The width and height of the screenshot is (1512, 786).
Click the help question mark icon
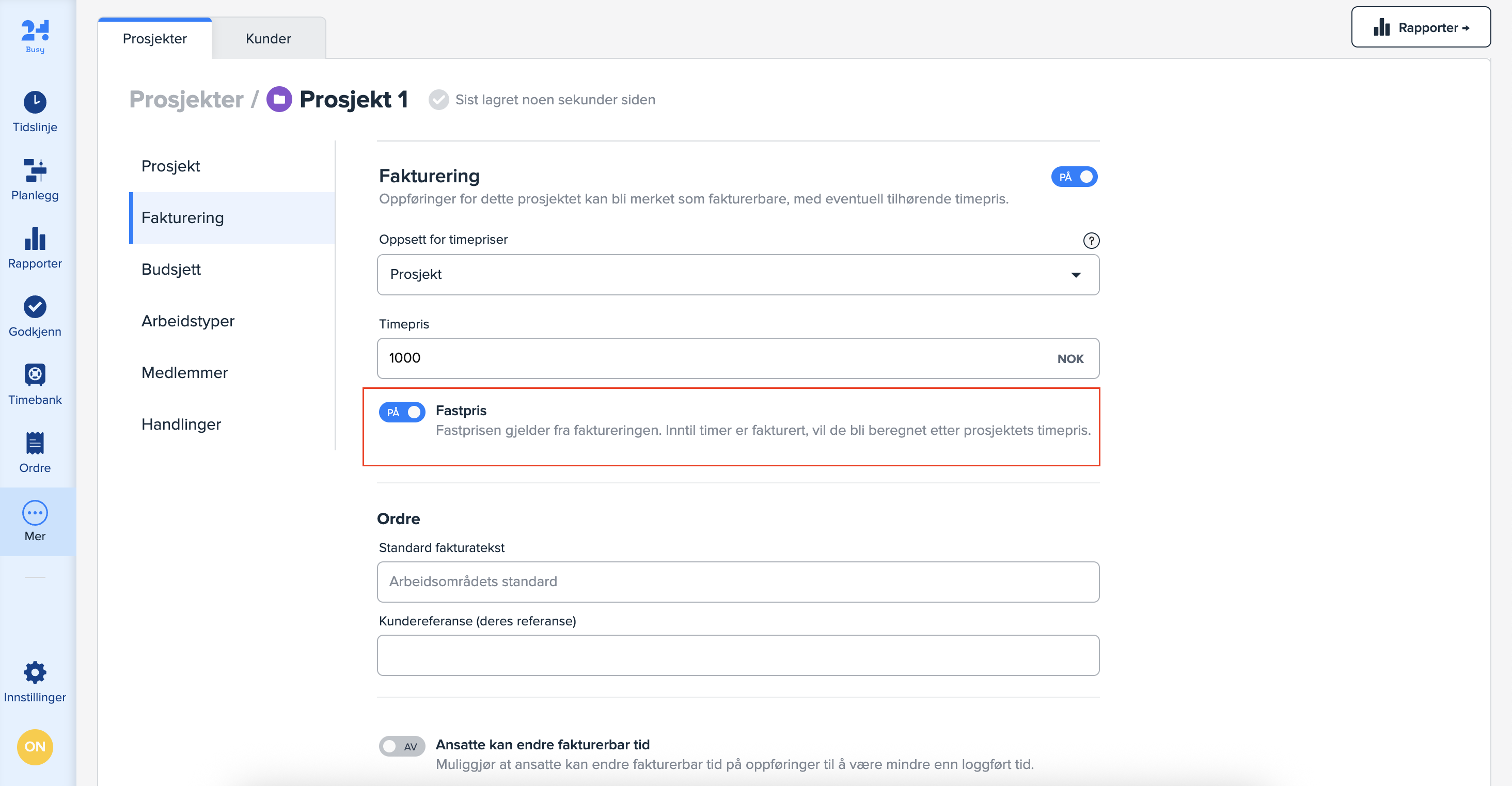tap(1091, 241)
